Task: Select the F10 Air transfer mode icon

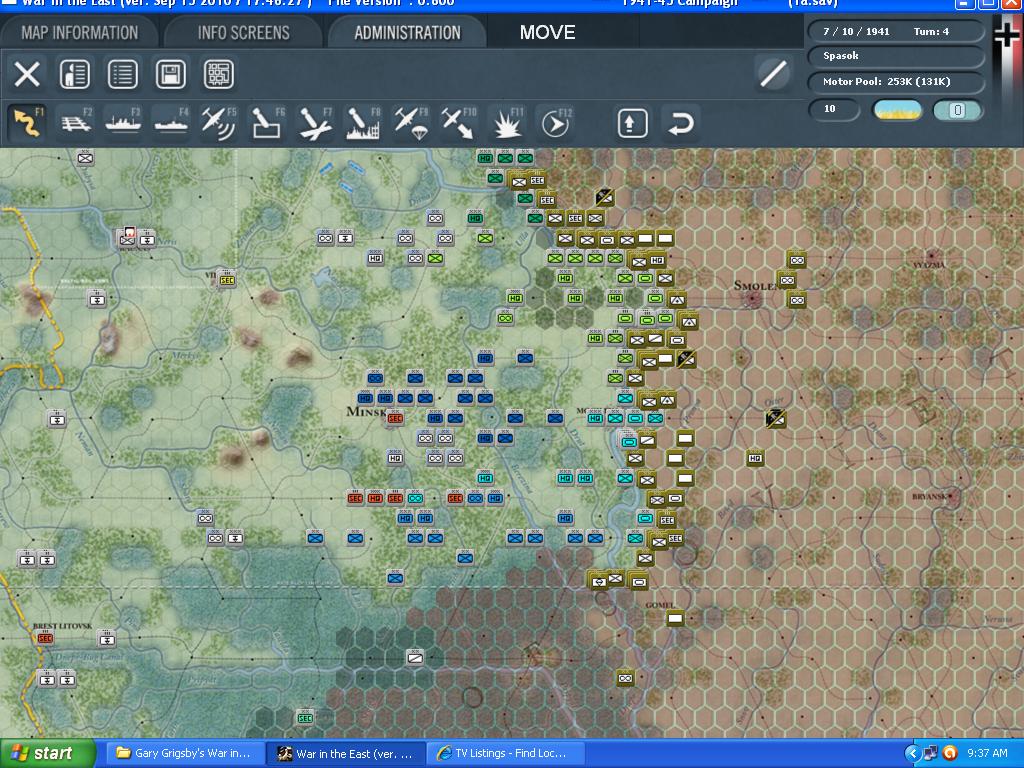Action: pos(458,123)
